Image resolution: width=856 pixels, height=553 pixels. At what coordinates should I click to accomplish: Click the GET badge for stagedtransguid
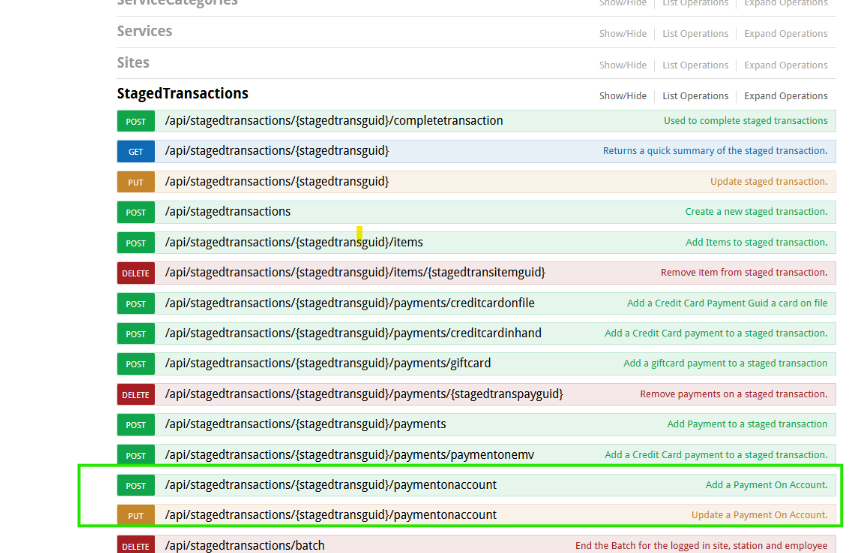coord(135,152)
